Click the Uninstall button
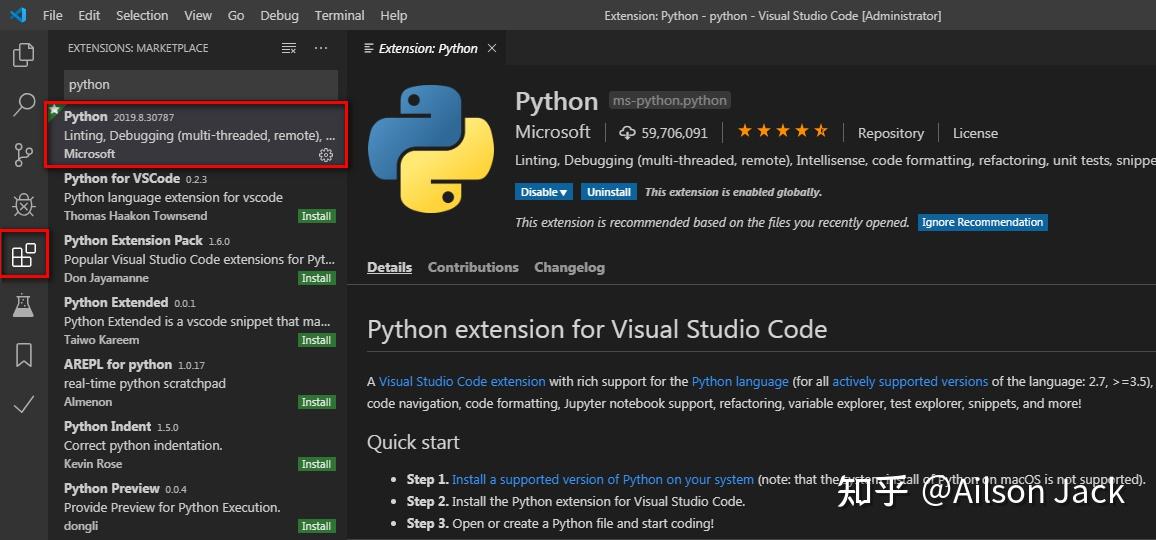Screen dimensions: 1156x540 tap(609, 192)
